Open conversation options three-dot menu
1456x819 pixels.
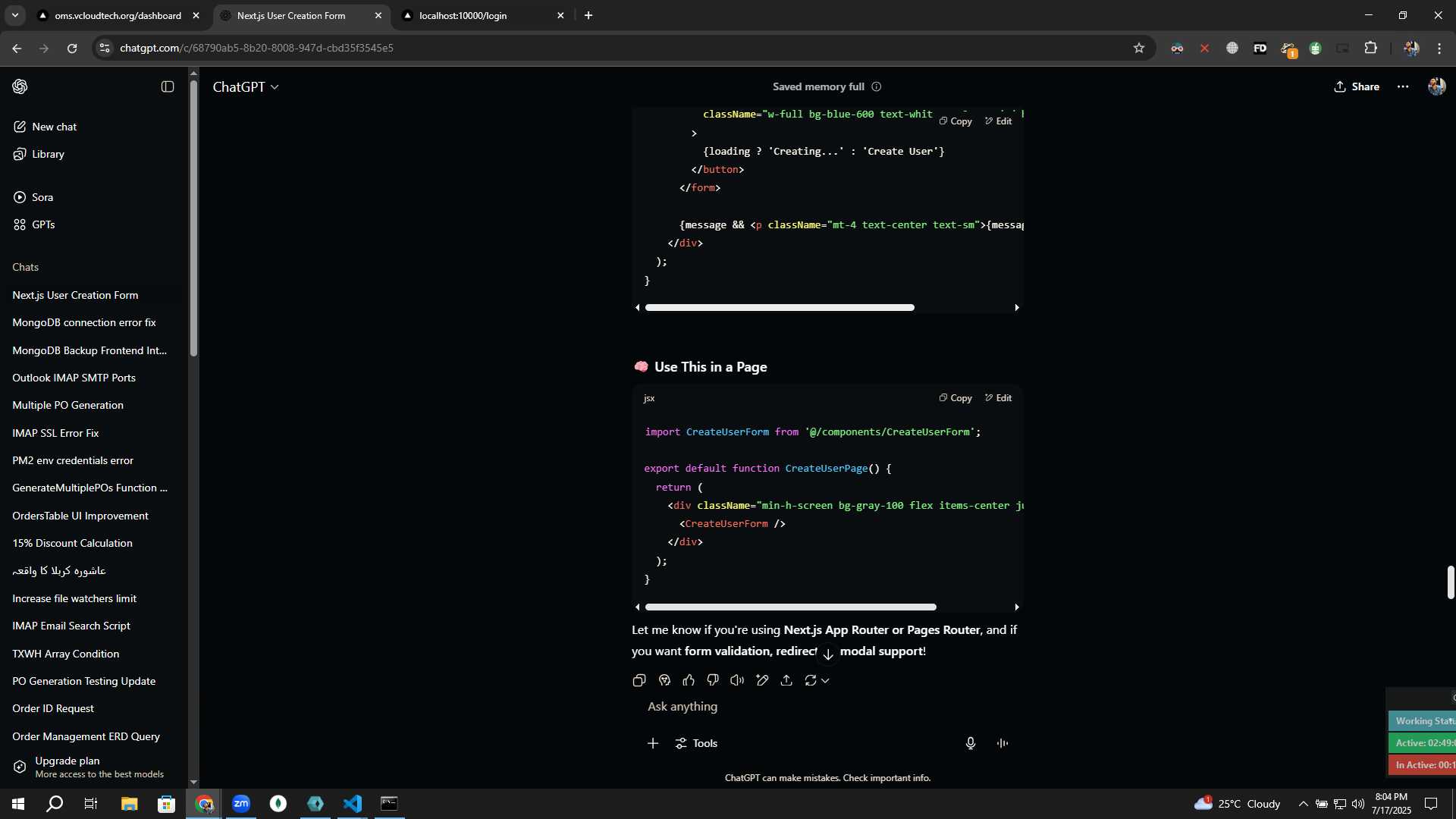(1403, 86)
